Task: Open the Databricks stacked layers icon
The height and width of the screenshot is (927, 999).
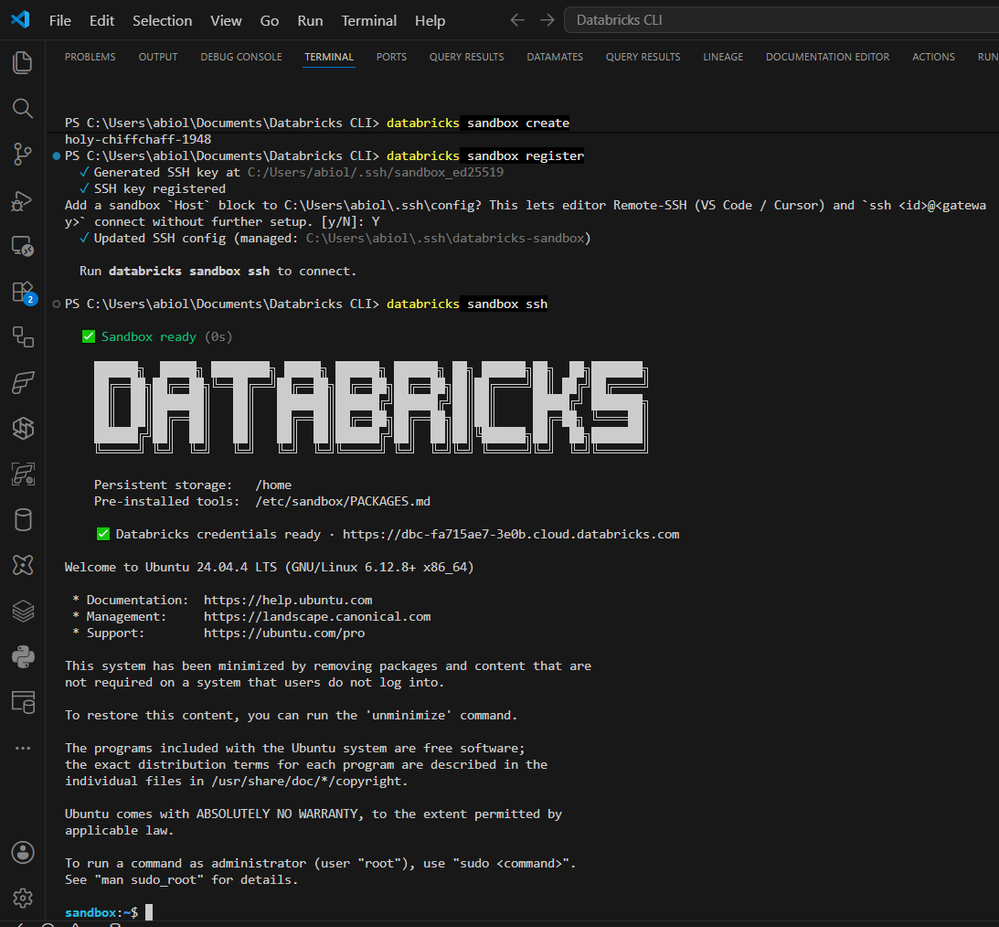Action: [x=22, y=611]
